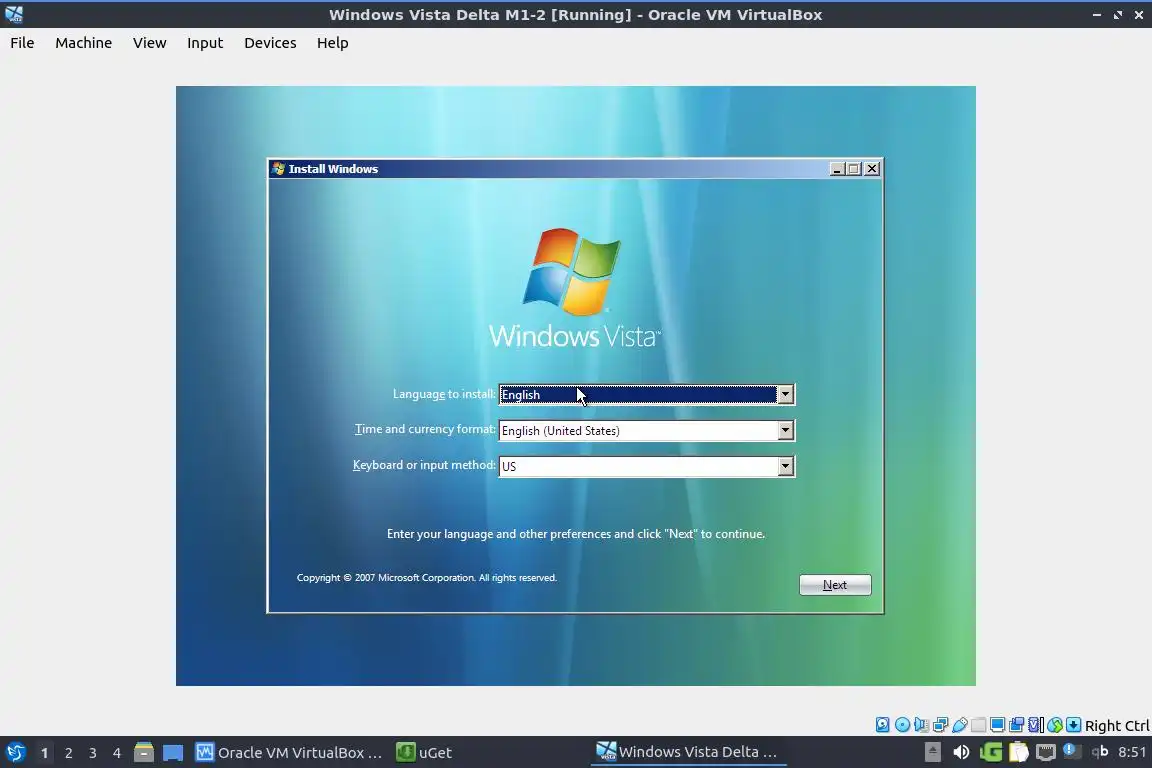Toggle the mouse integration status icon
This screenshot has width=1152, height=768.
click(x=1055, y=725)
